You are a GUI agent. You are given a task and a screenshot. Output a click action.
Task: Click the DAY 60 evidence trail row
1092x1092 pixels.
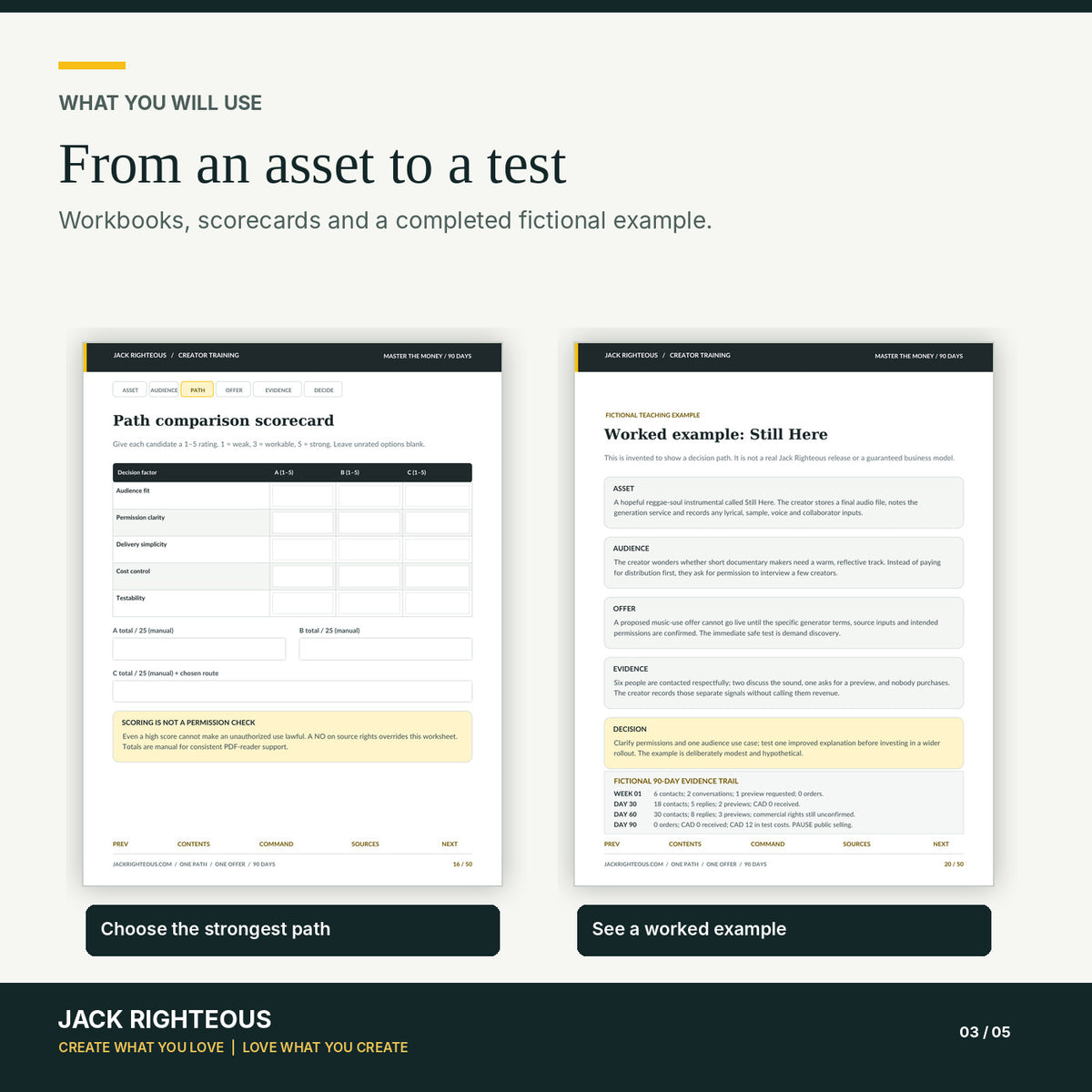pos(734,814)
